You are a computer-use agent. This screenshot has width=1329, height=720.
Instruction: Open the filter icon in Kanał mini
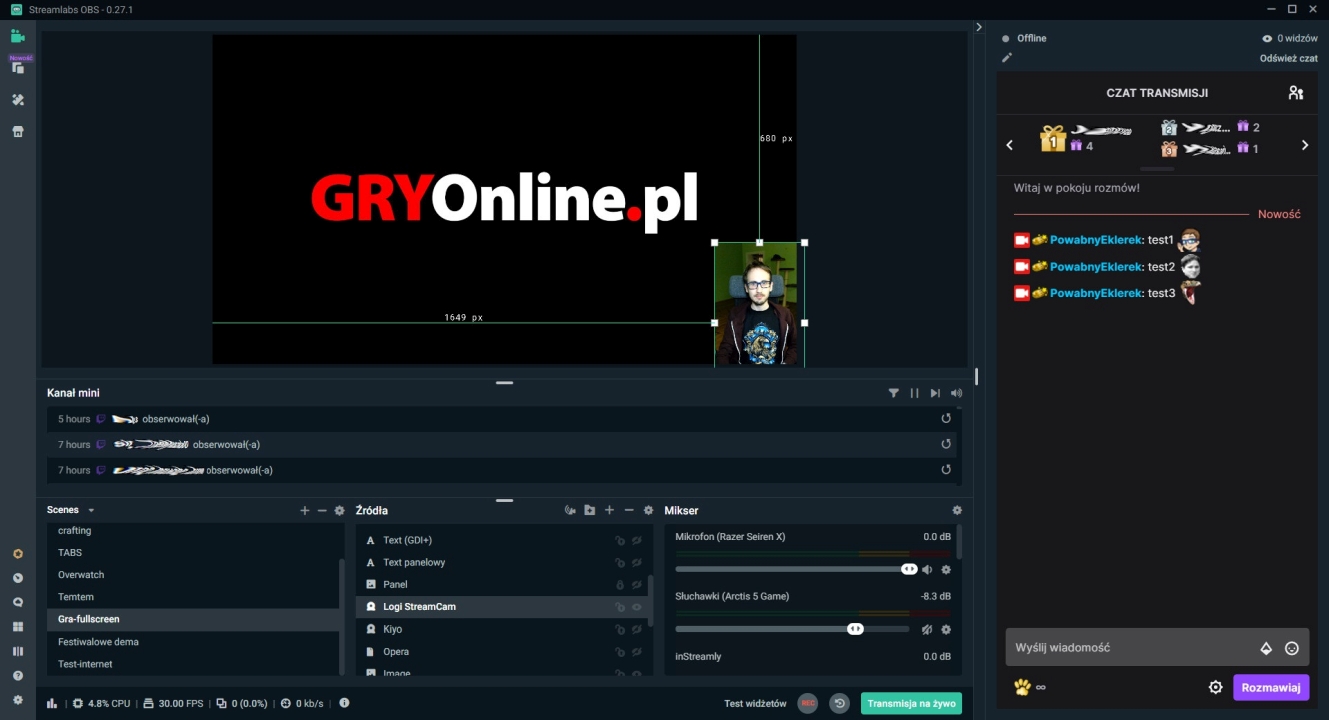893,393
